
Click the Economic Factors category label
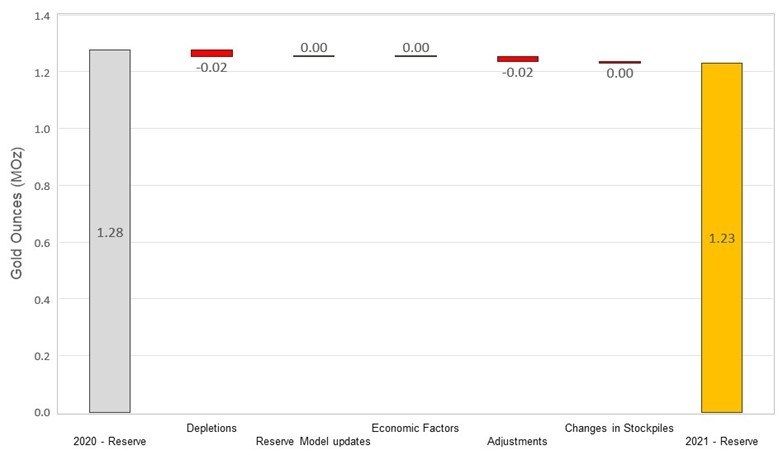click(415, 428)
